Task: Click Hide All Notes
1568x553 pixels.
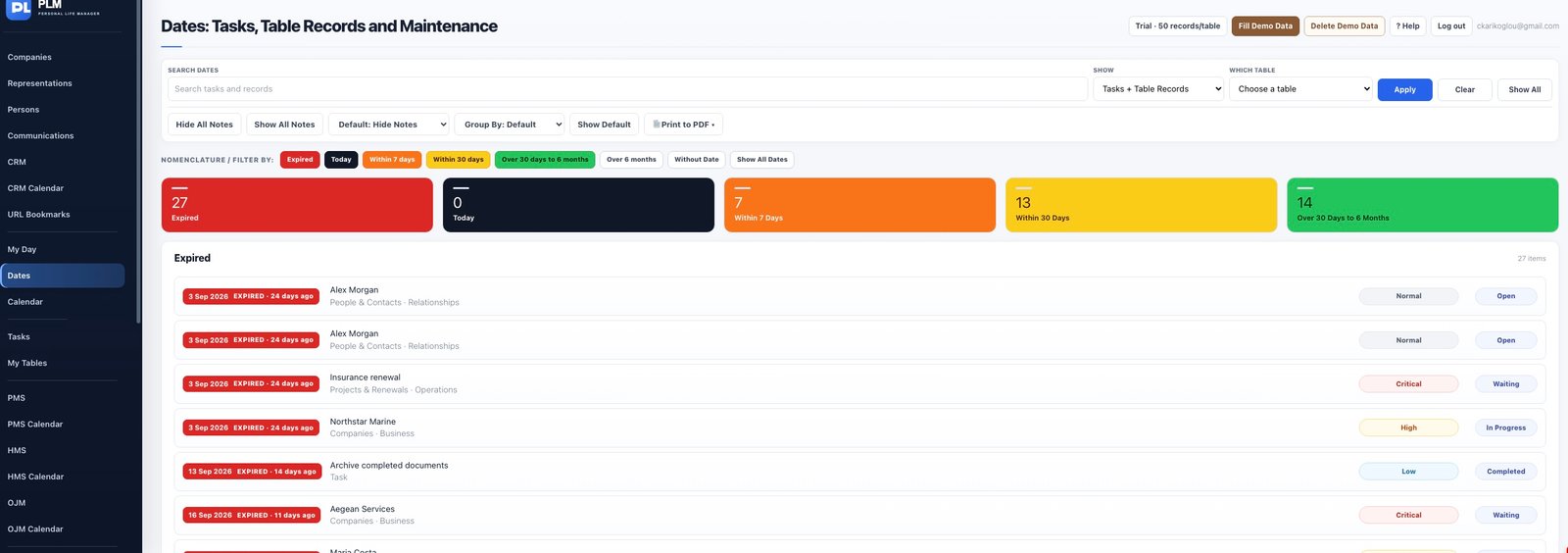Action: point(205,125)
